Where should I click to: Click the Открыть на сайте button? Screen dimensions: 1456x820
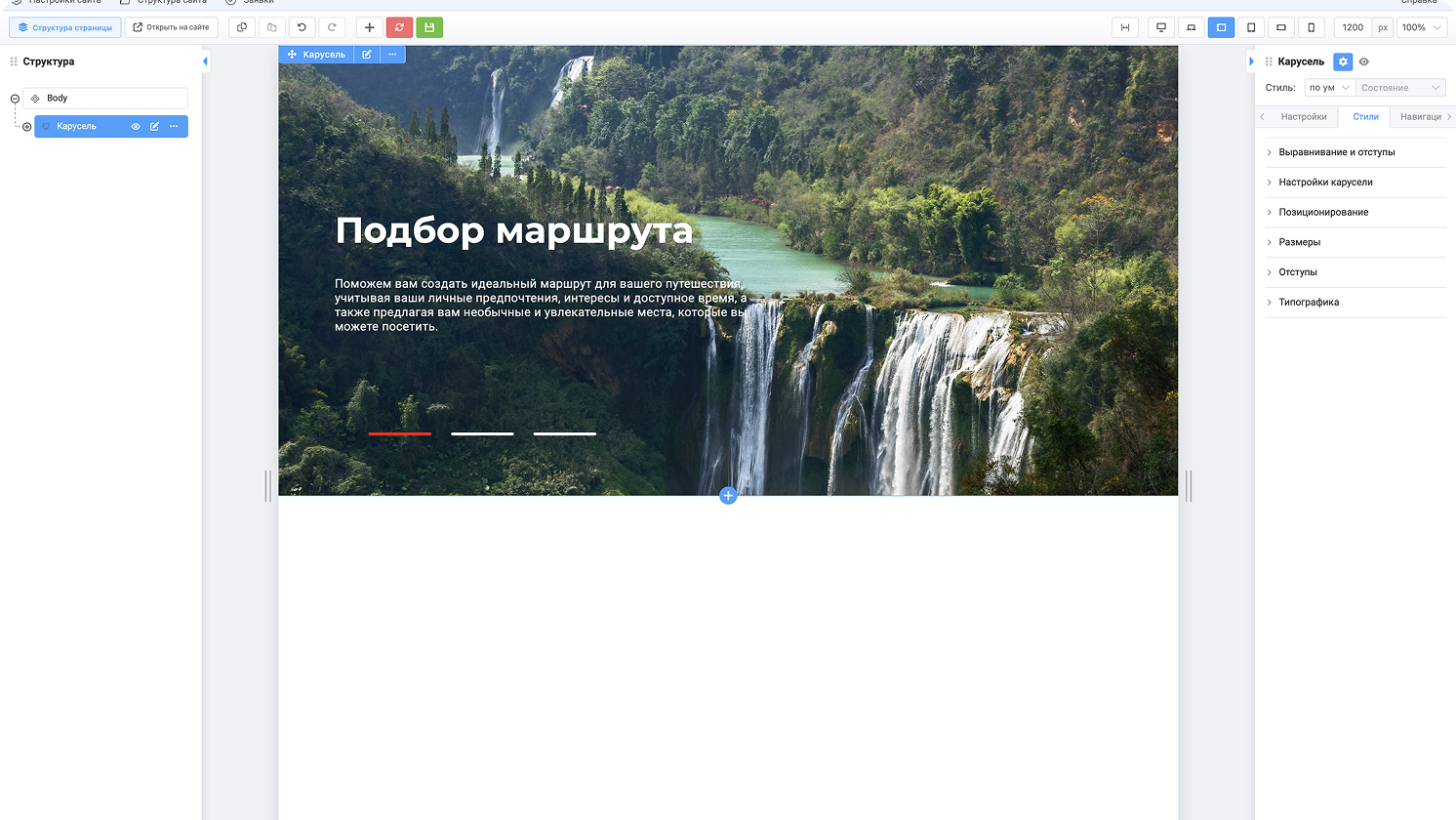171,27
